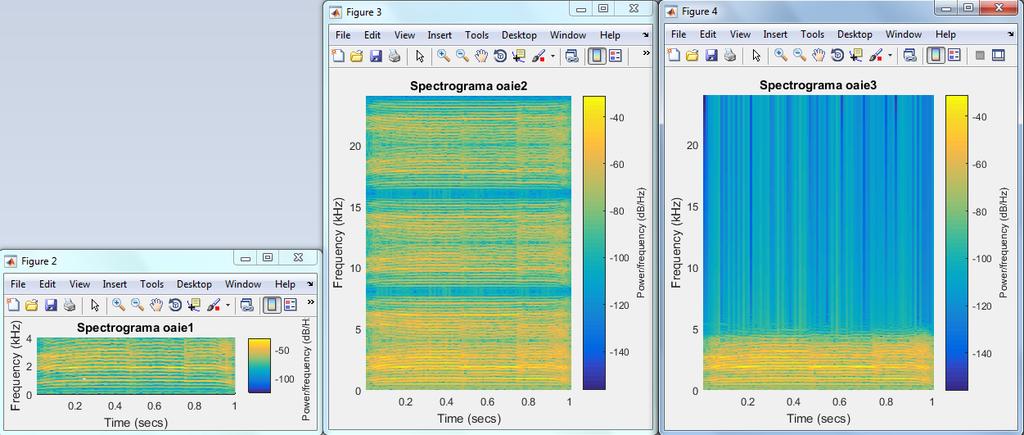Dock Figure 2 using the arrow icon
The height and width of the screenshot is (435, 1024).
[309, 284]
